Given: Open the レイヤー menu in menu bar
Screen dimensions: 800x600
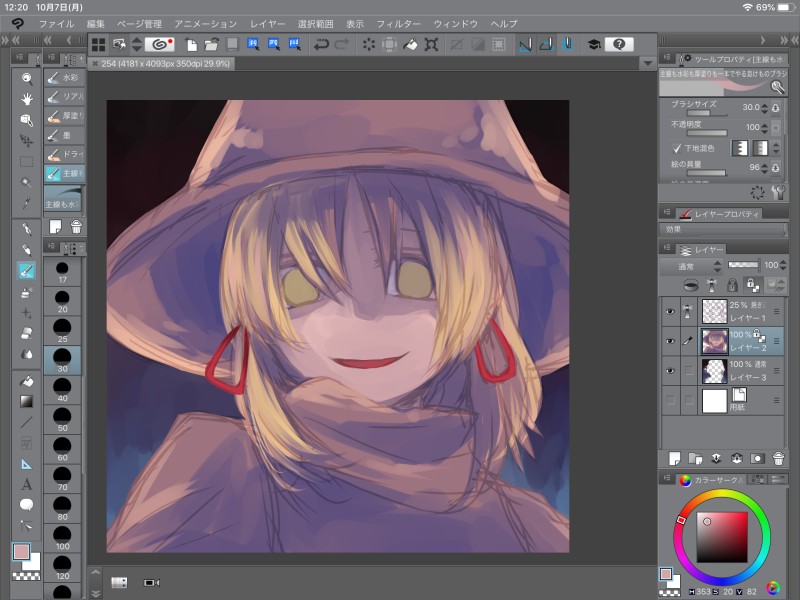Looking at the screenshot, I should coord(267,23).
